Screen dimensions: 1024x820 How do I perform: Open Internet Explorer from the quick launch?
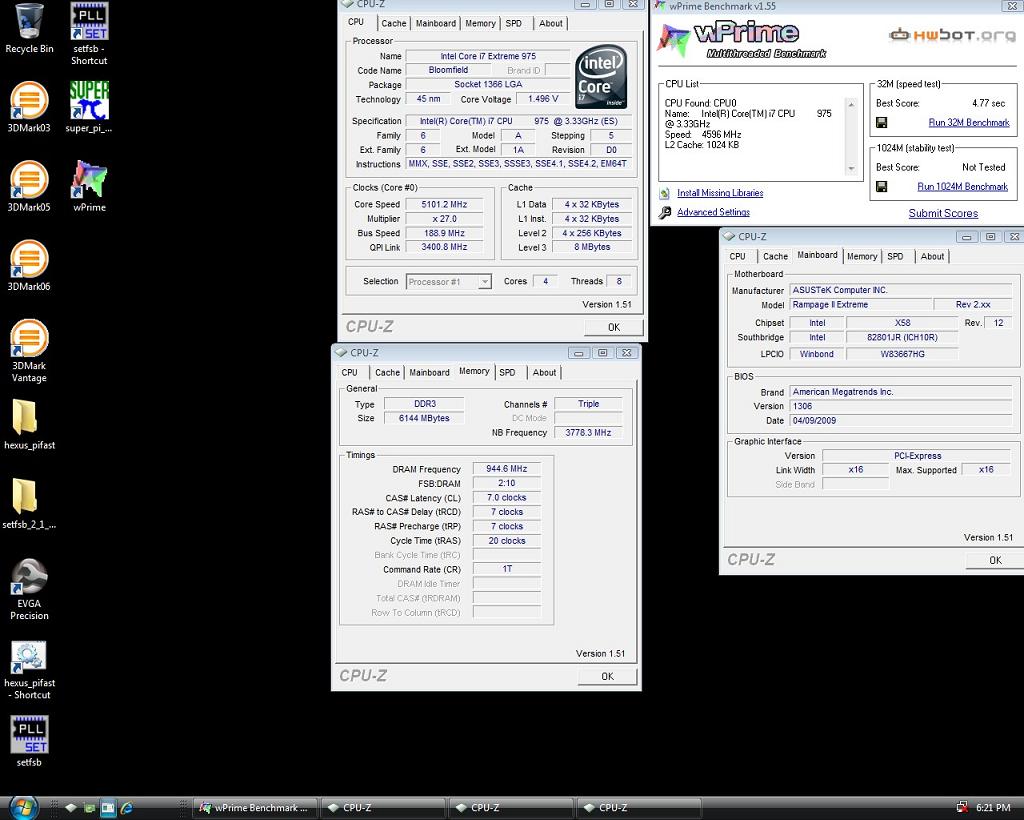[127, 808]
